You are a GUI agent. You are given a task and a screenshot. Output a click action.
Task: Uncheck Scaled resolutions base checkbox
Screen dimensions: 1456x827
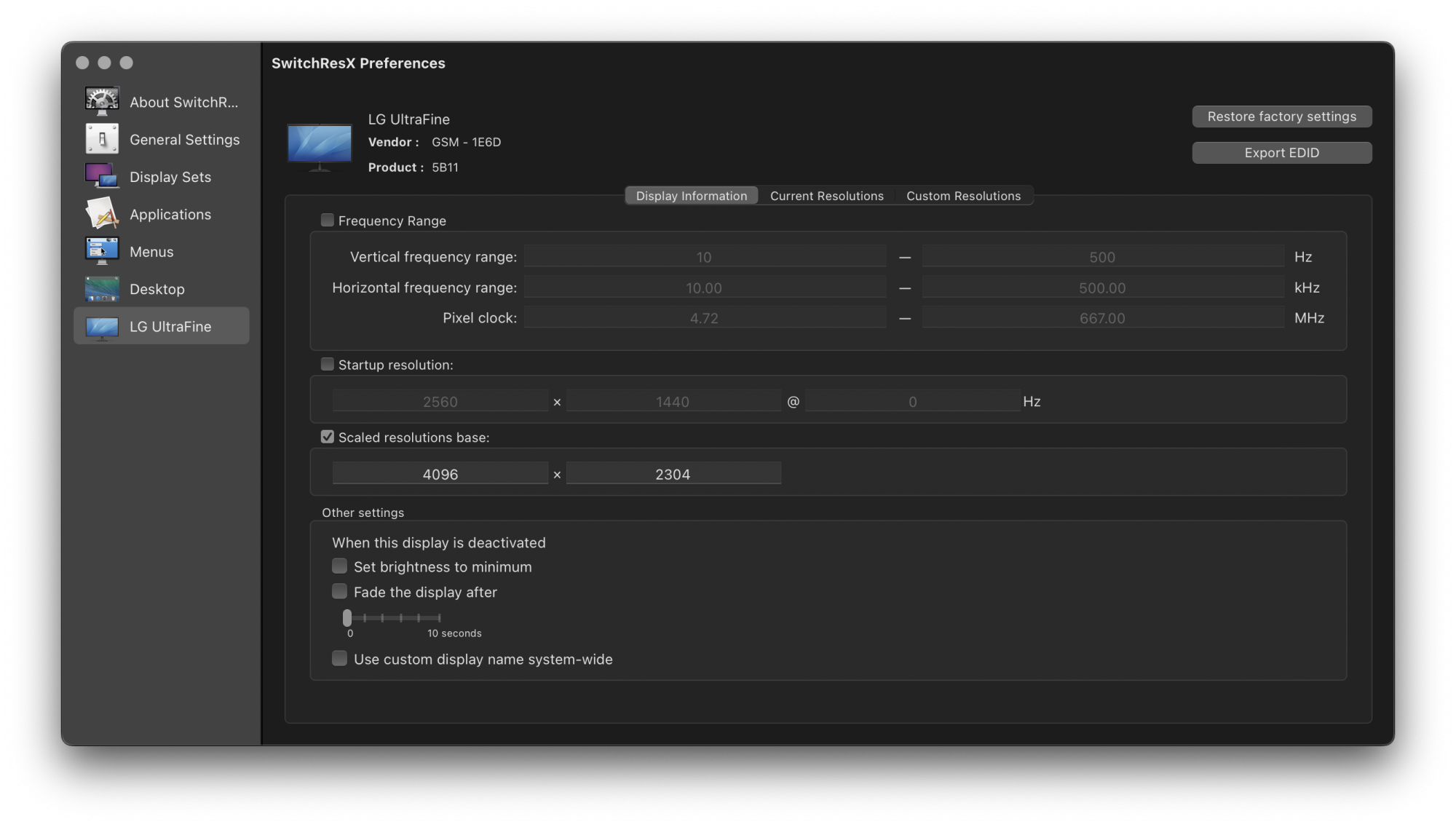click(328, 437)
